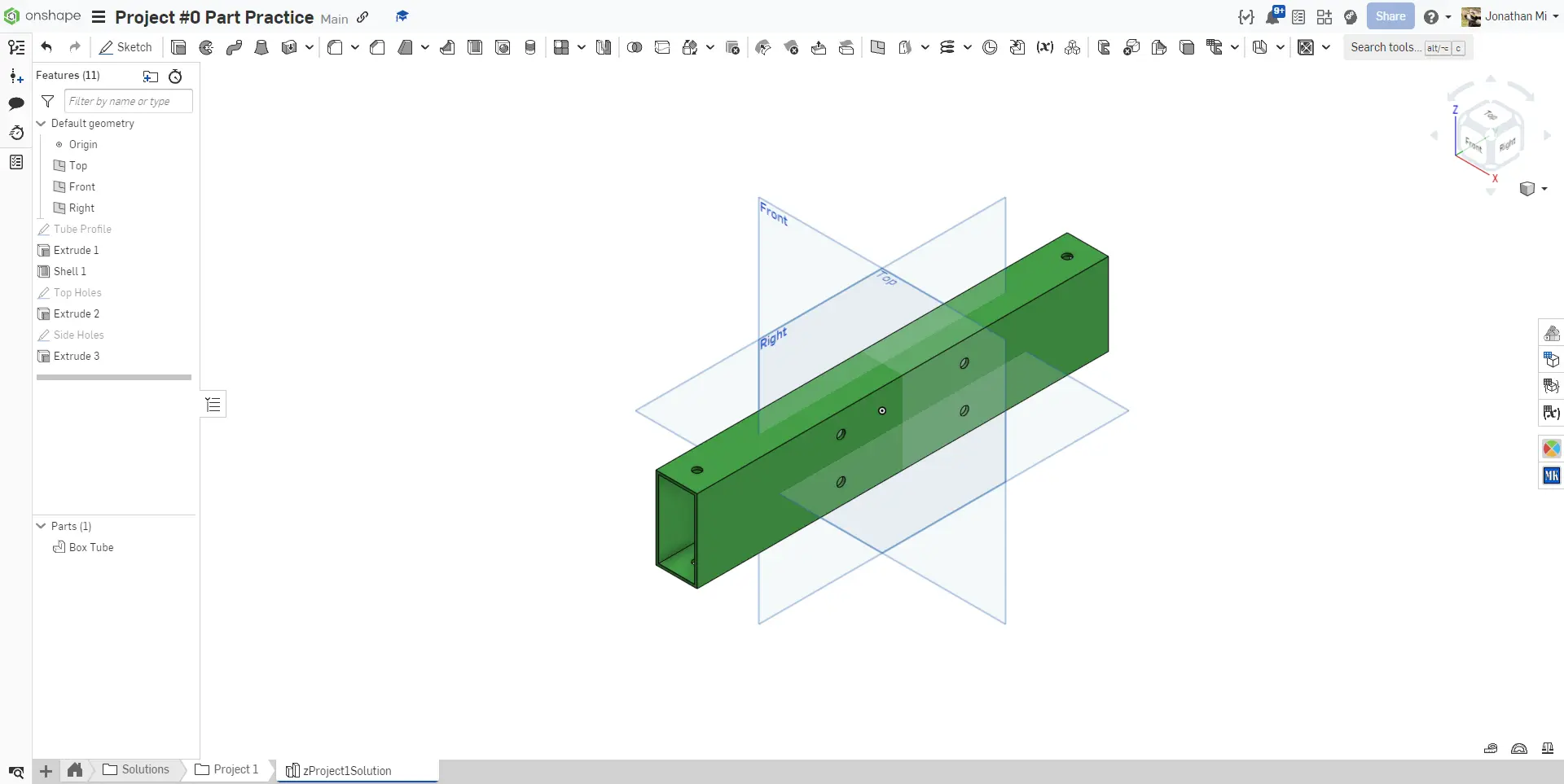Image resolution: width=1564 pixels, height=784 pixels.
Task: Click the add new tab plus button
Action: tap(46, 771)
